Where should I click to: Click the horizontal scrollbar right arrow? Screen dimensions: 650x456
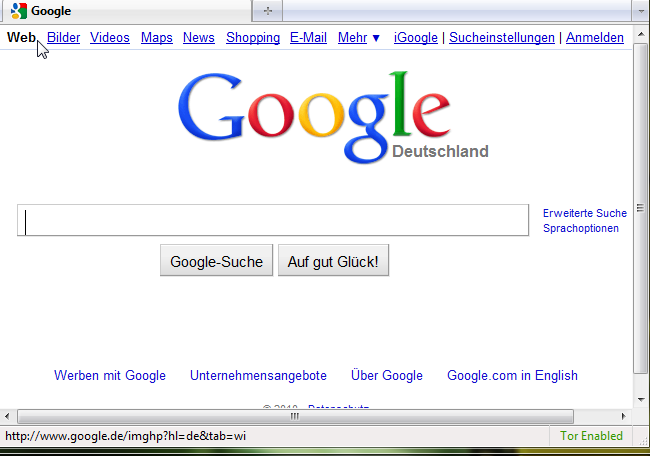point(623,416)
